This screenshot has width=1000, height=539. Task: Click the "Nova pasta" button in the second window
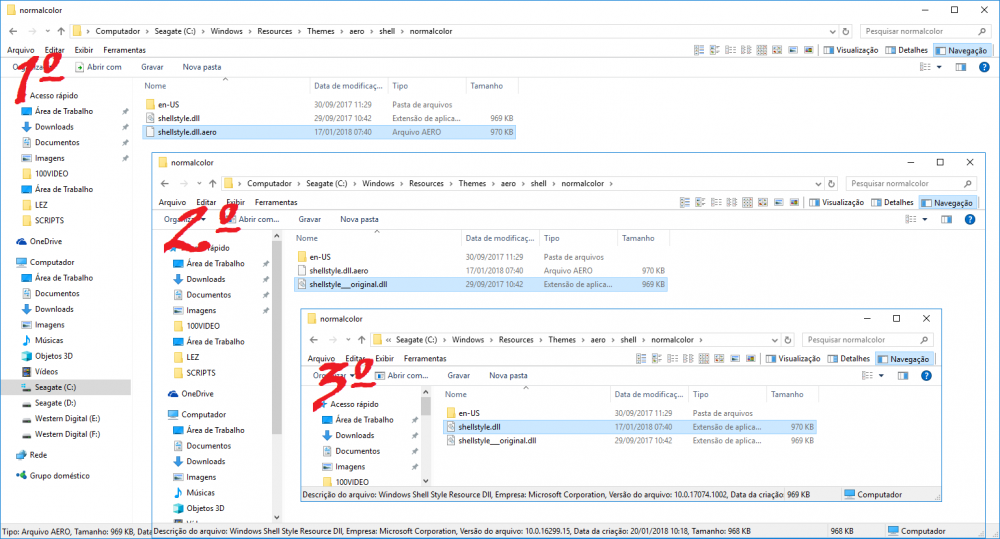359,219
